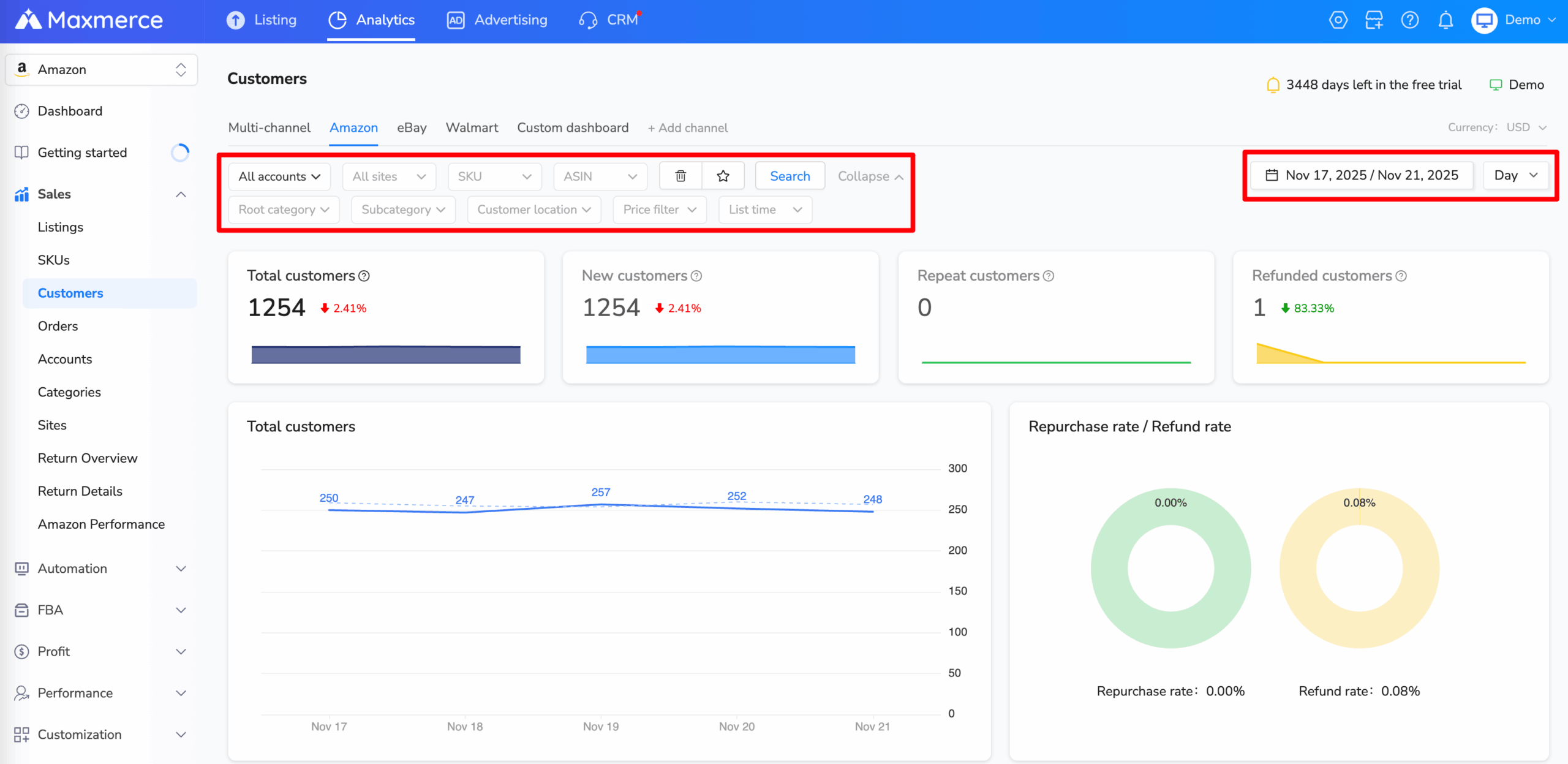Click the Automation sidebar icon
This screenshot has width=1568, height=764.
(21, 569)
